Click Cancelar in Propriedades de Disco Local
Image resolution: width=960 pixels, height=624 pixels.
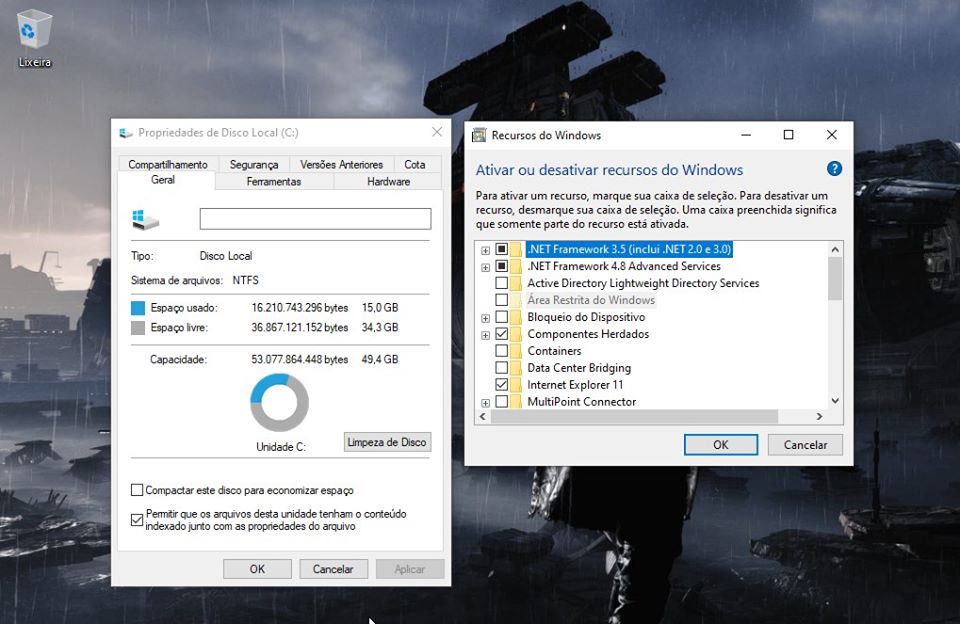coord(333,569)
